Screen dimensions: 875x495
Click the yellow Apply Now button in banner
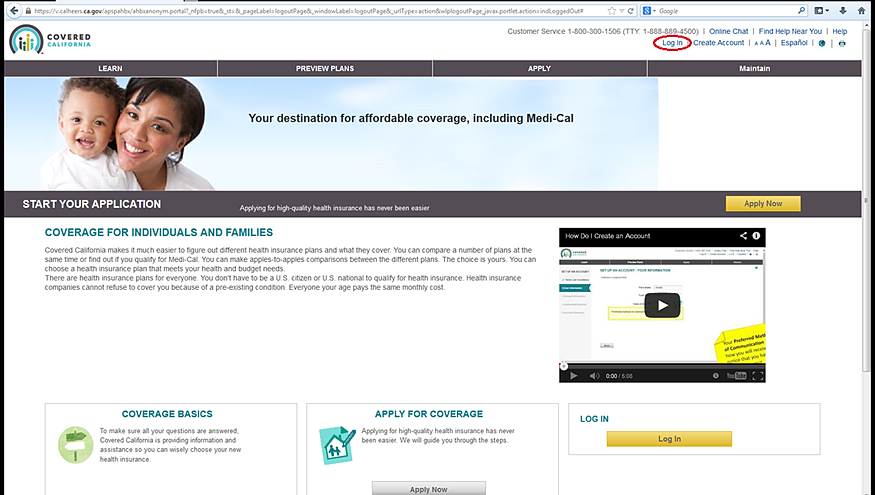763,204
